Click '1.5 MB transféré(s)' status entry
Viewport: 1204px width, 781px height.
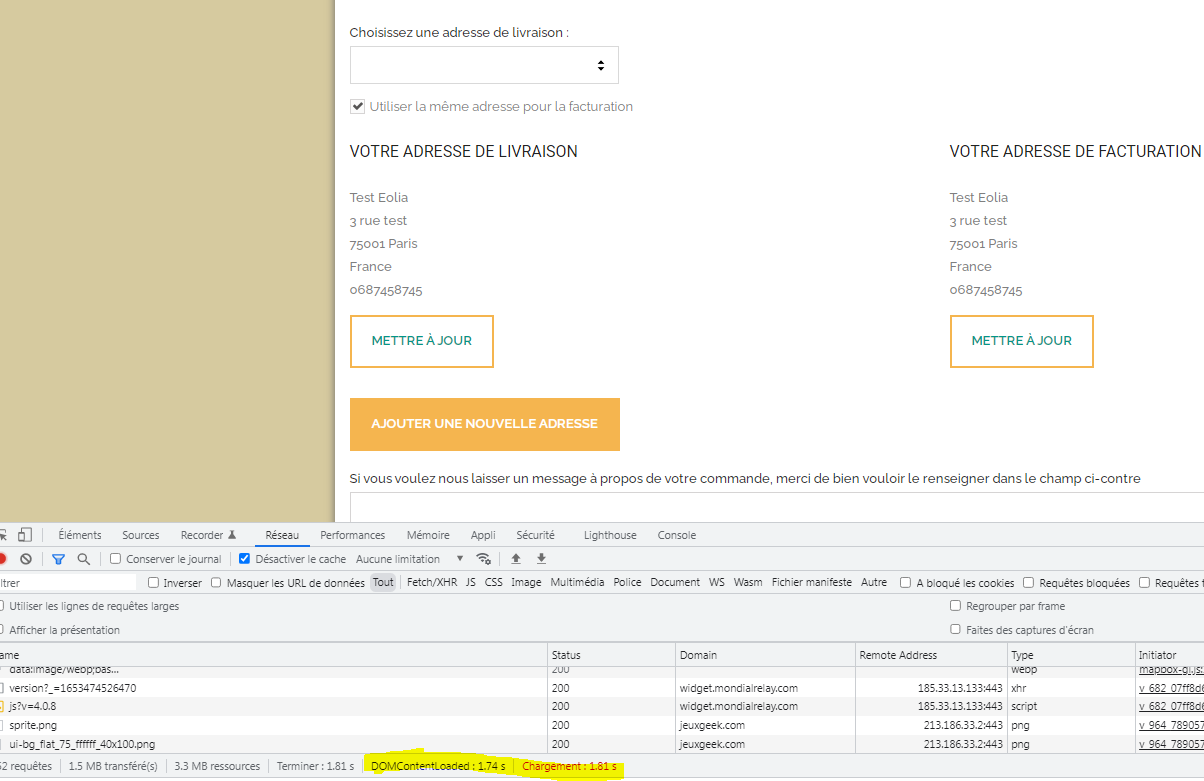[113, 766]
